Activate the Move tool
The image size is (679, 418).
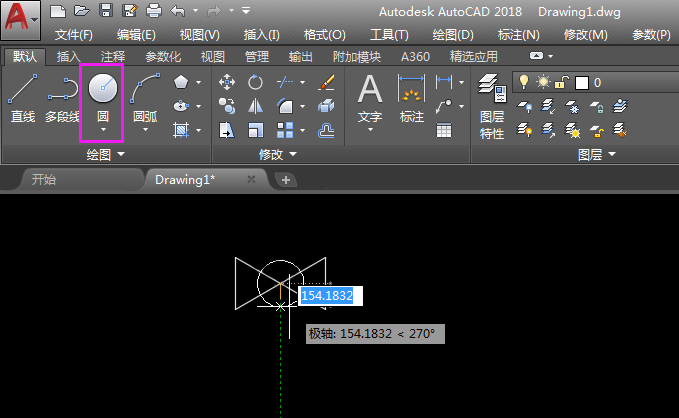(x=227, y=82)
